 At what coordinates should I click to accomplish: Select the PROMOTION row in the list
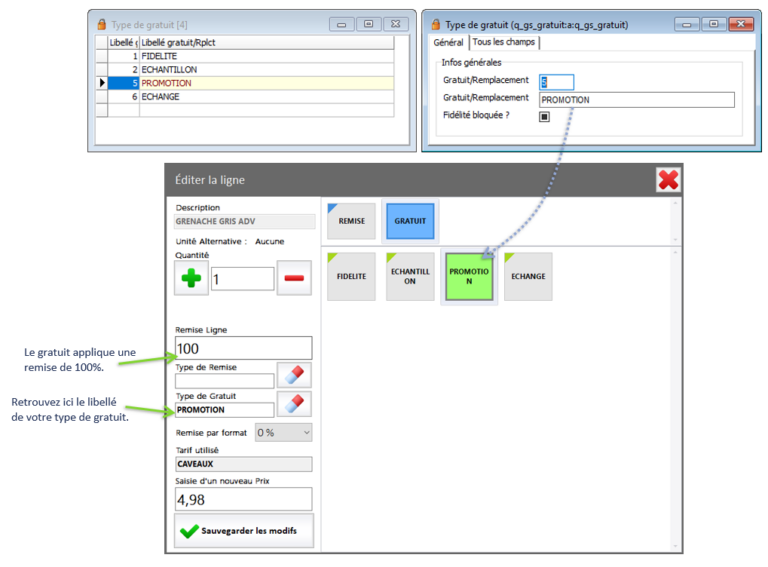tap(166, 83)
